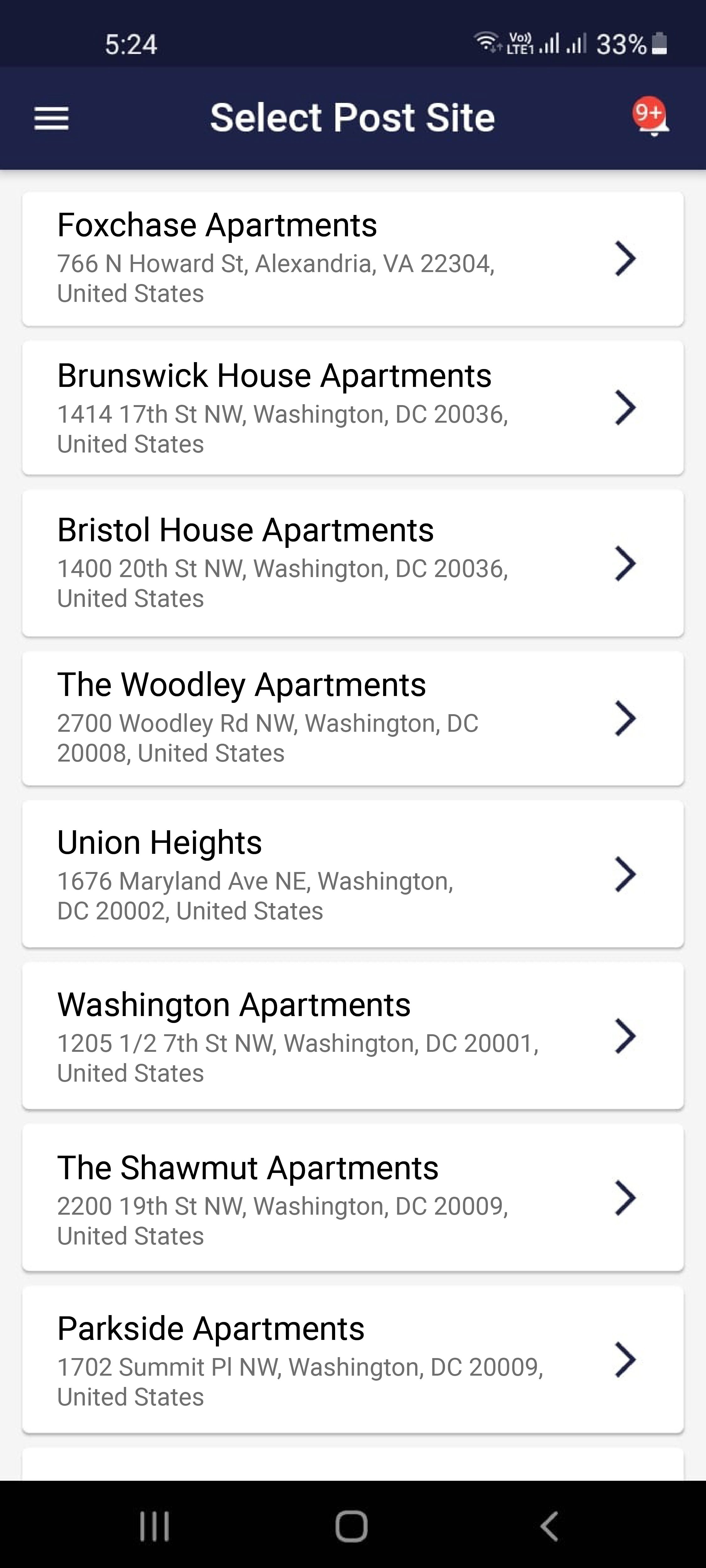Open the hamburger navigation menu

tap(52, 118)
